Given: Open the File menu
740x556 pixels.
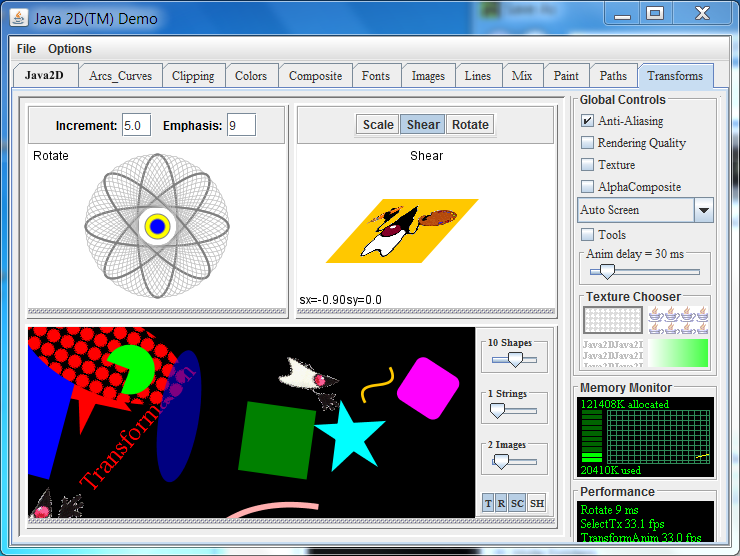Looking at the screenshot, I should pyautogui.click(x=26, y=49).
